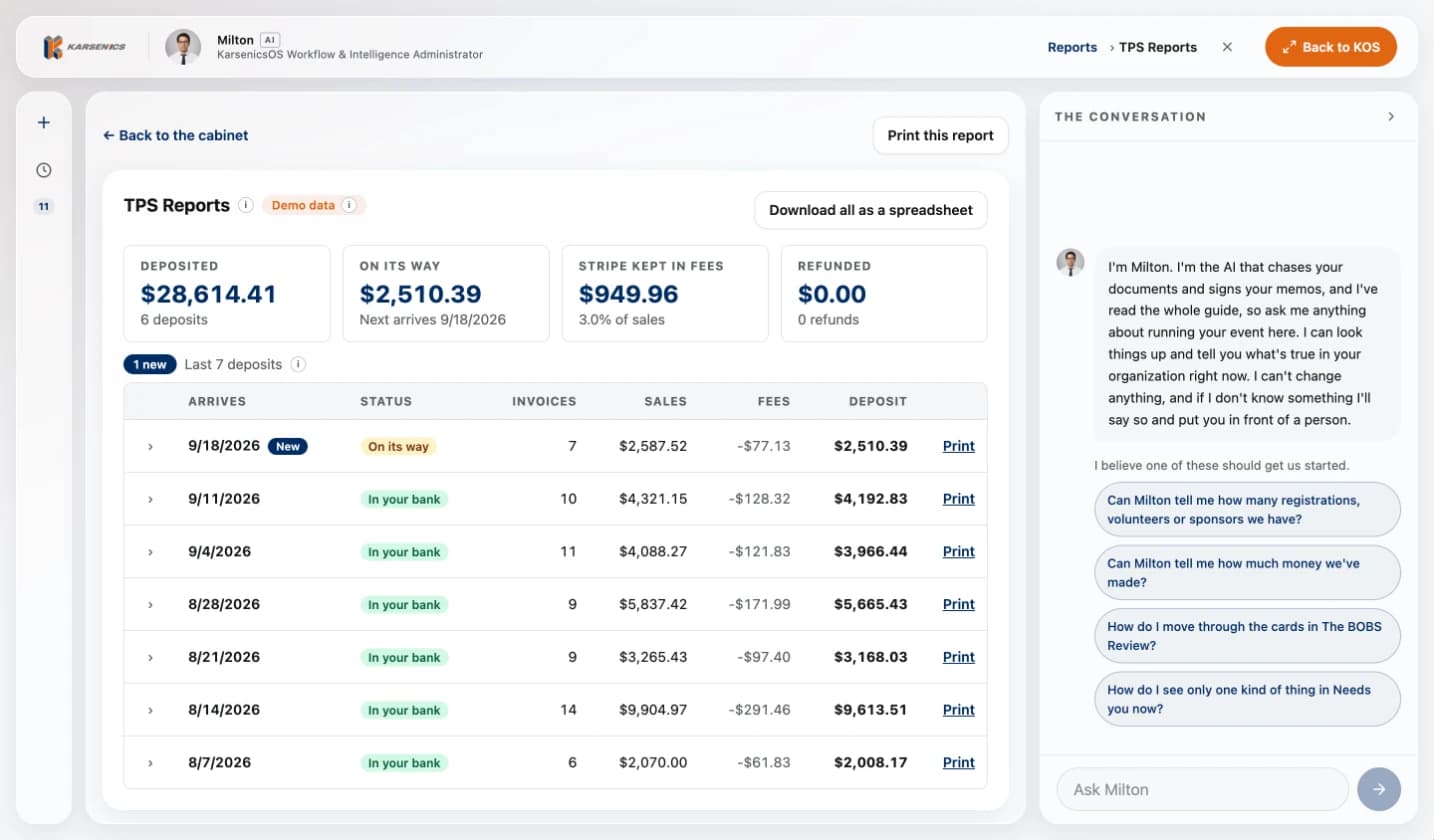Viewport: 1434px width, 840px height.
Task: Open history clock icon in sidebar
Action: click(x=44, y=170)
